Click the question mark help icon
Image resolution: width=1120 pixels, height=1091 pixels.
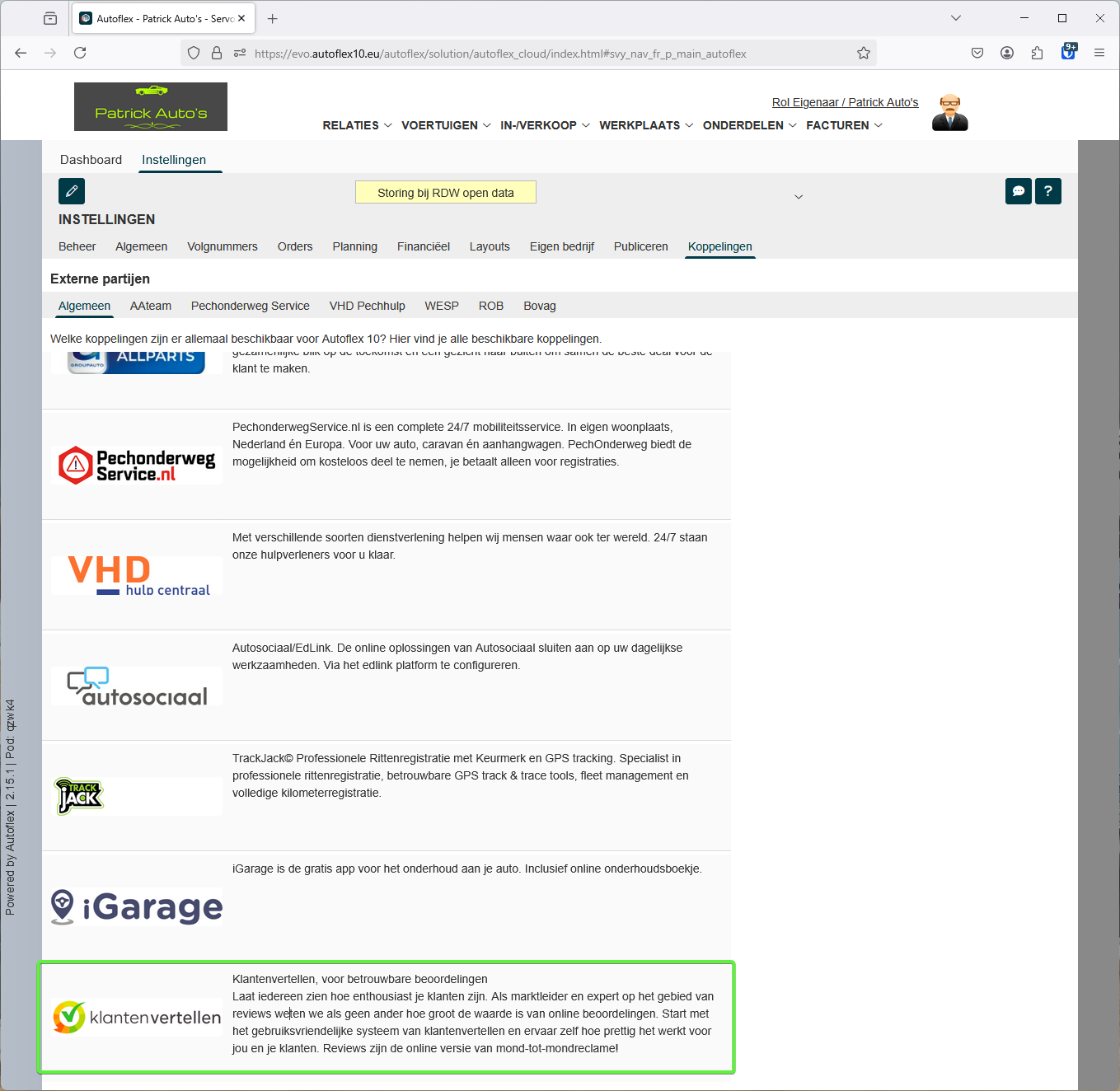[x=1047, y=191]
